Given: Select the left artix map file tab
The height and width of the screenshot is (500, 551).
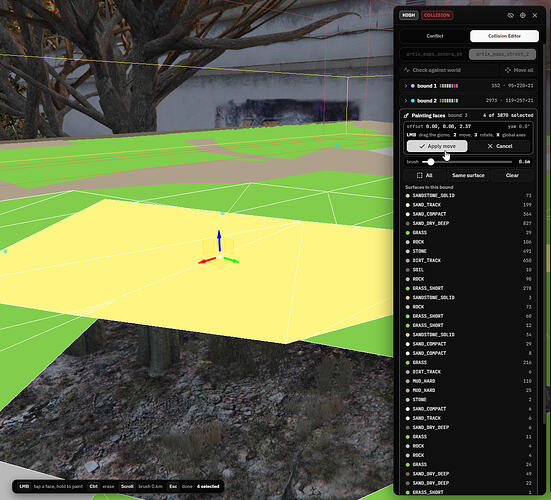Looking at the screenshot, I should [x=434, y=54].
